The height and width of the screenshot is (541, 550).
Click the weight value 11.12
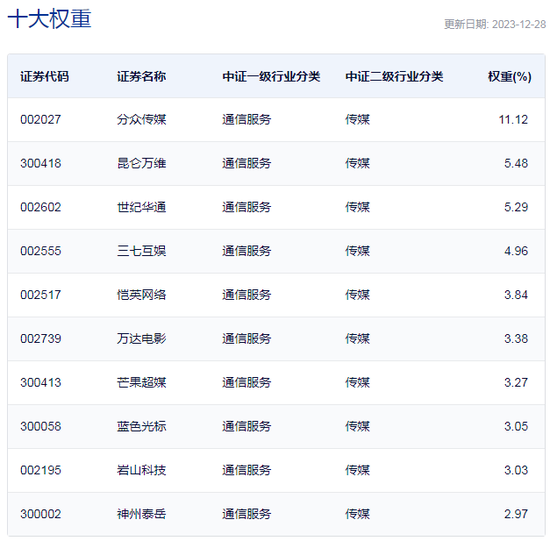click(x=513, y=120)
